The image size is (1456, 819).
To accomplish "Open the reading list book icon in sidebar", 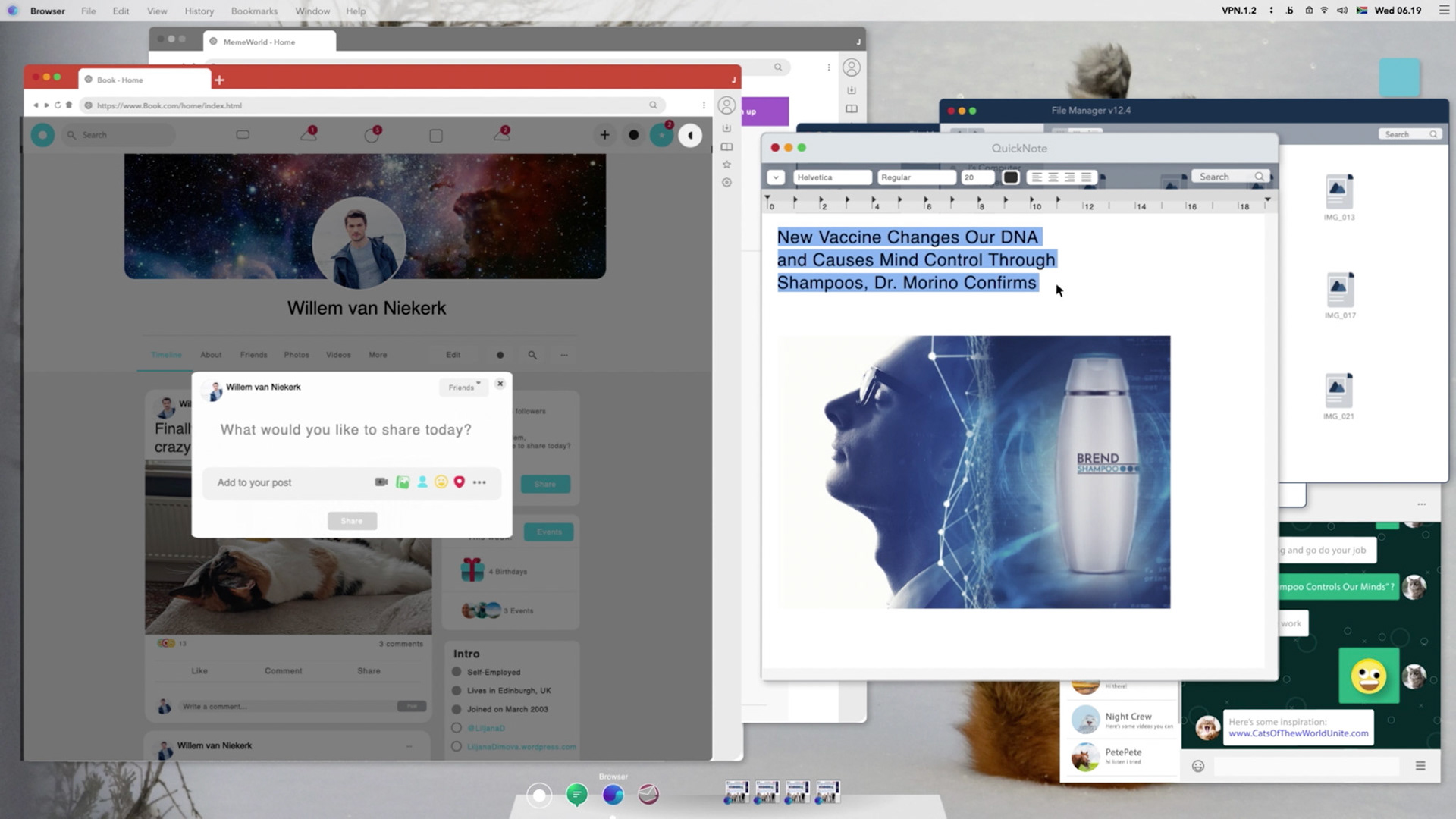I will click(726, 146).
